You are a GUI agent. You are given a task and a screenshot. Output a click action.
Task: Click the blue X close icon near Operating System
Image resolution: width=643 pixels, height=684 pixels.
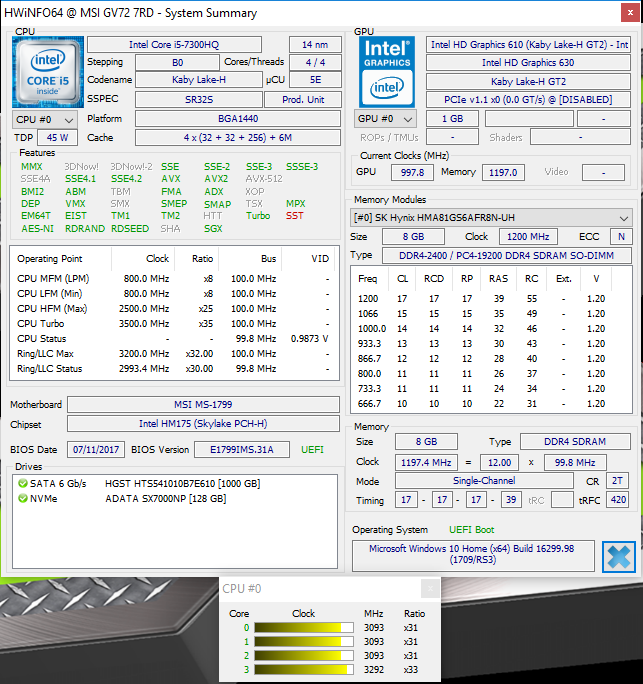pos(619,557)
